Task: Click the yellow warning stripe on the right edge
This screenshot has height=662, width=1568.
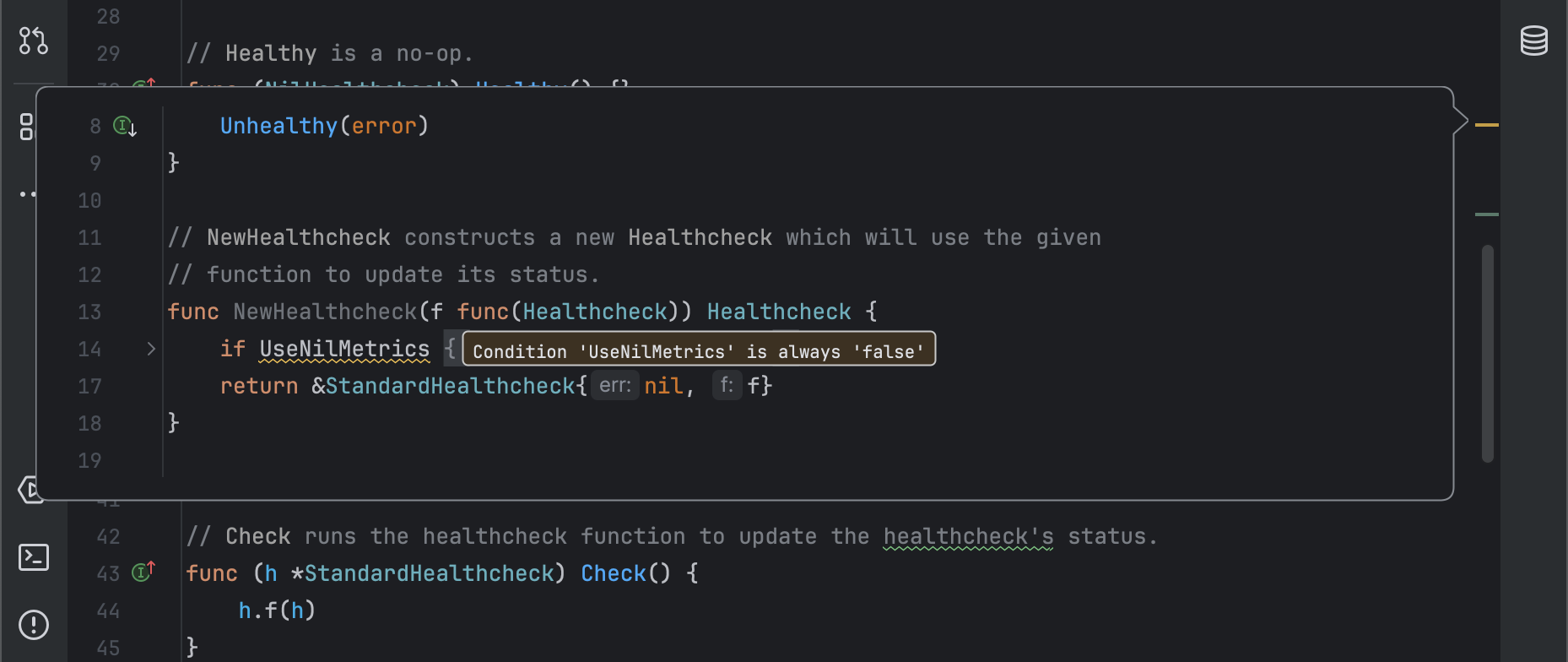Action: [x=1486, y=123]
